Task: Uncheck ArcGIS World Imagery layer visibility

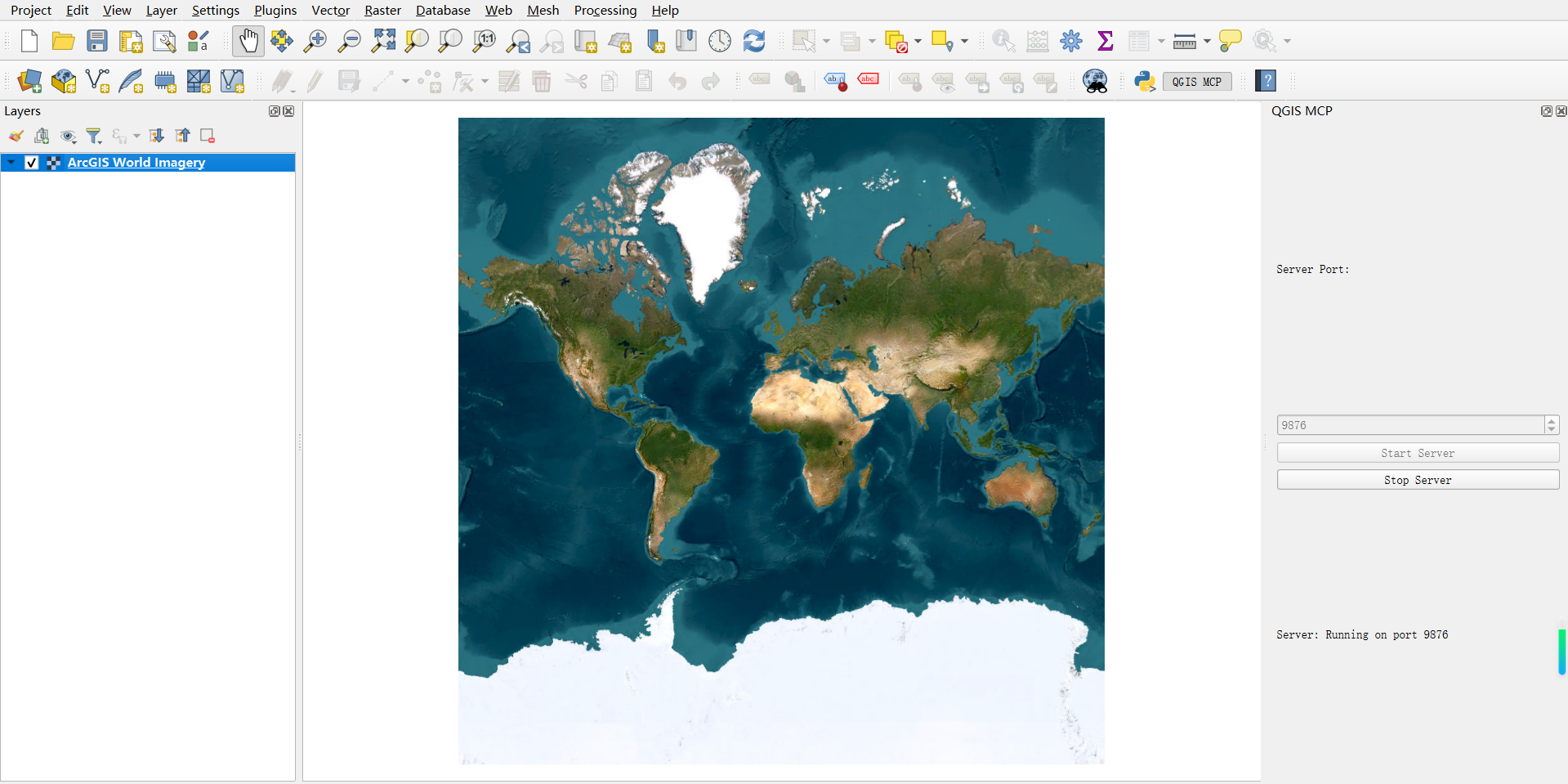Action: pos(31,163)
